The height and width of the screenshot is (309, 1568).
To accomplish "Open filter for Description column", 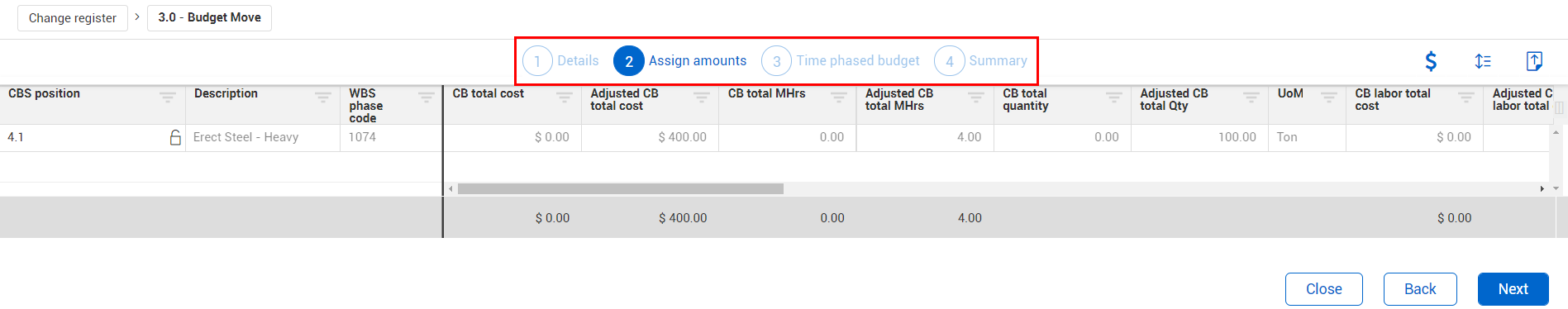I will (x=323, y=97).
